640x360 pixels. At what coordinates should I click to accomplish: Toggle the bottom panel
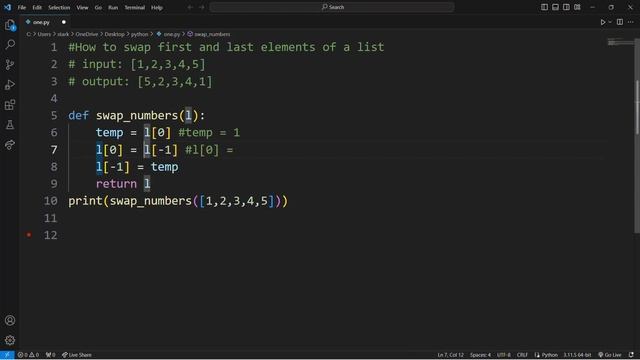coord(555,7)
